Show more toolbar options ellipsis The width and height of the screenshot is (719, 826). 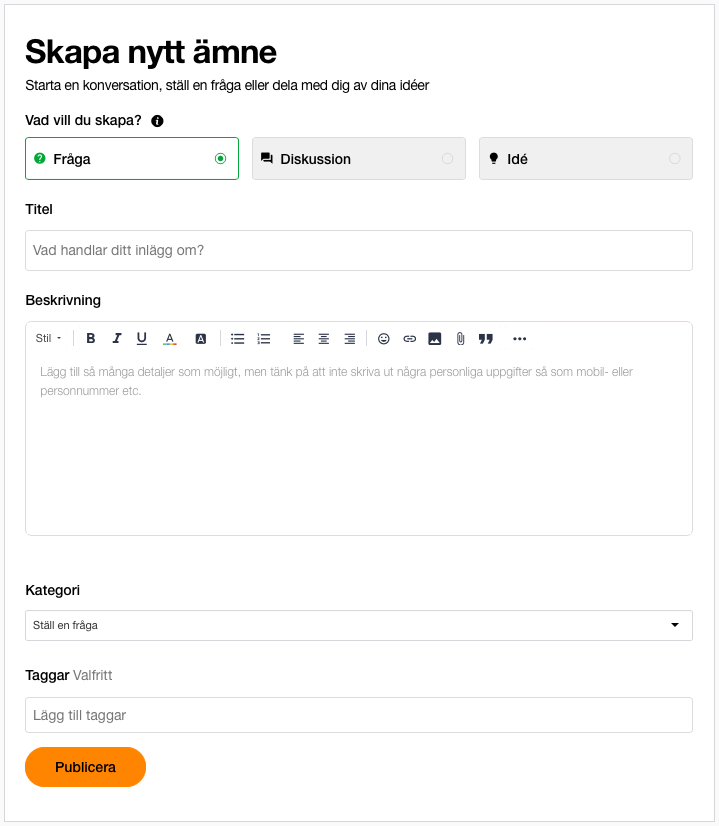[519, 339]
